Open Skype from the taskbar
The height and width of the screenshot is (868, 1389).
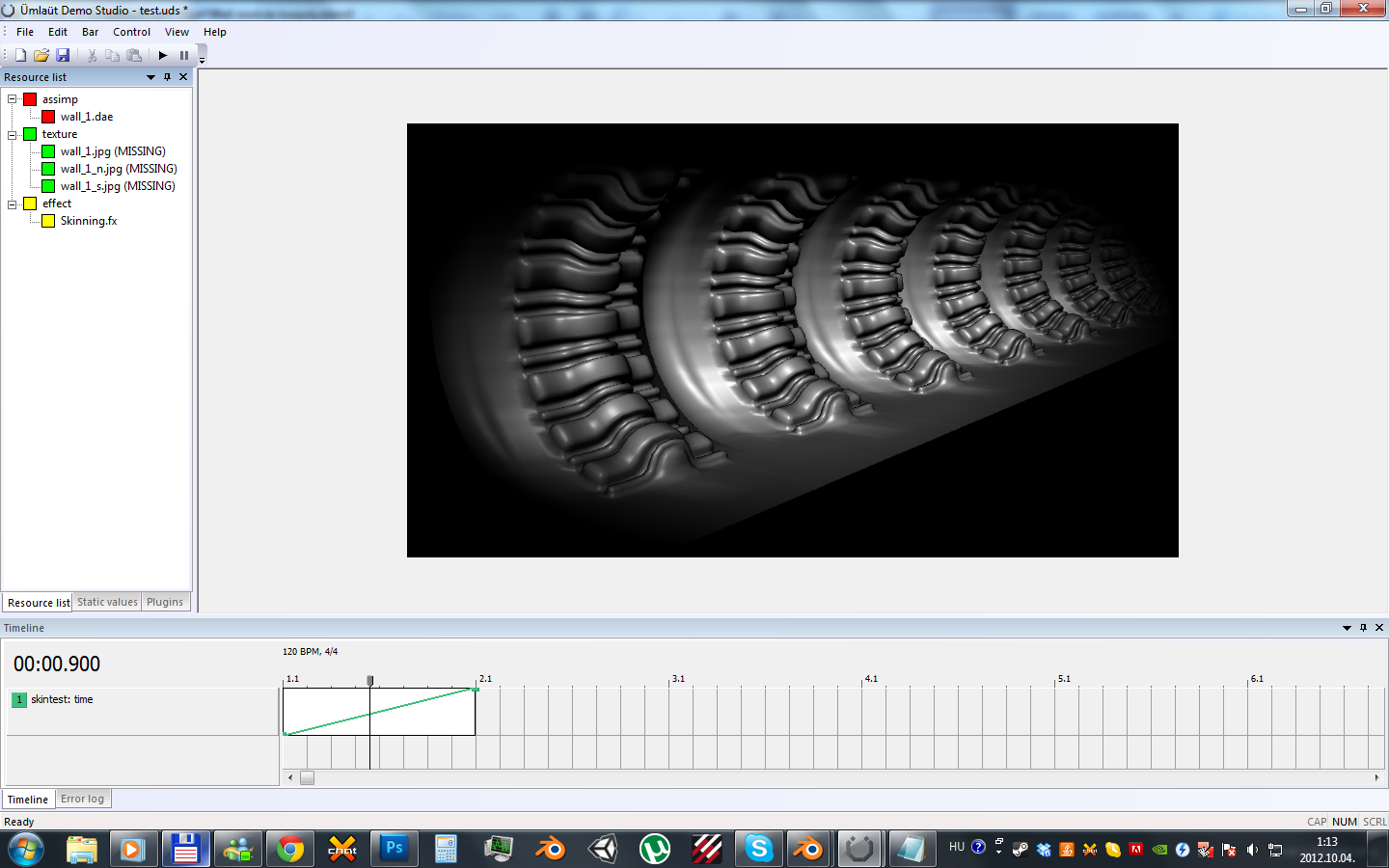[x=759, y=849]
